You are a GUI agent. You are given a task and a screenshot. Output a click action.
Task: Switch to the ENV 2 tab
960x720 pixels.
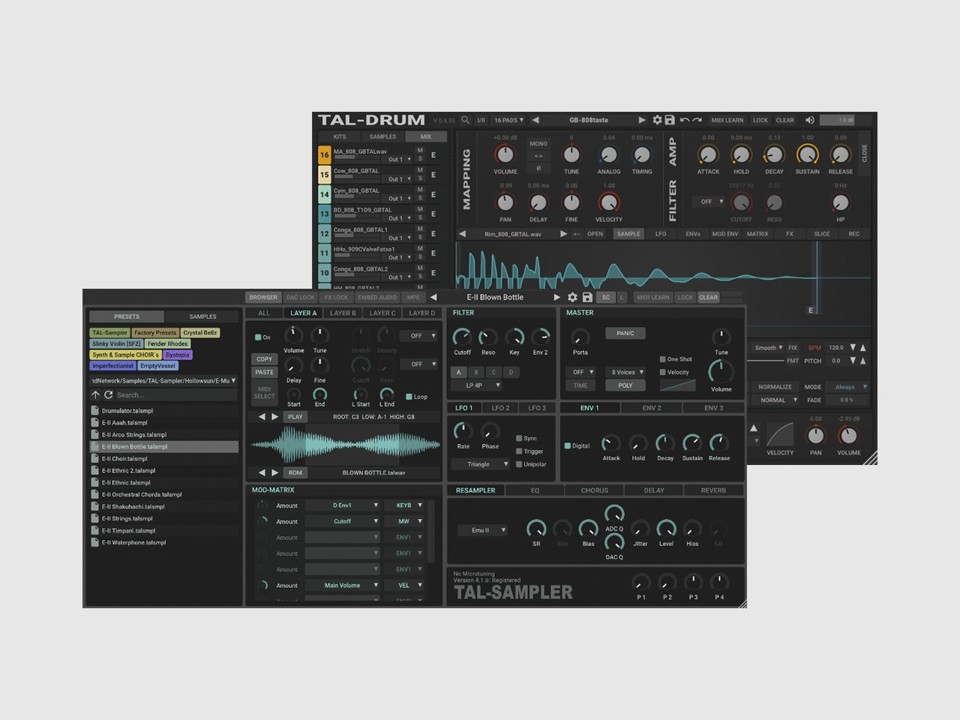[651, 408]
